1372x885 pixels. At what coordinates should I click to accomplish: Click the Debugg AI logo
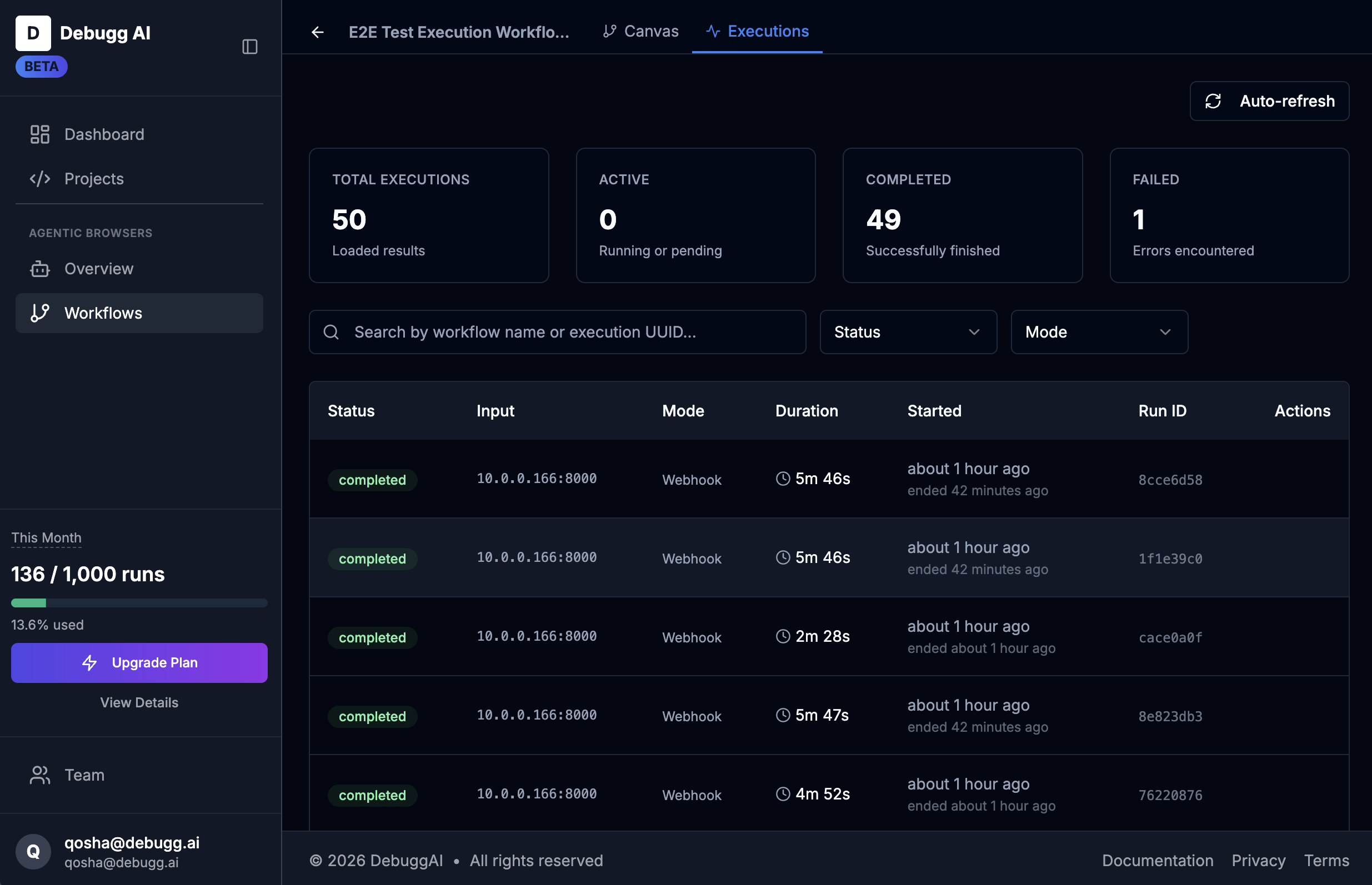[x=33, y=33]
